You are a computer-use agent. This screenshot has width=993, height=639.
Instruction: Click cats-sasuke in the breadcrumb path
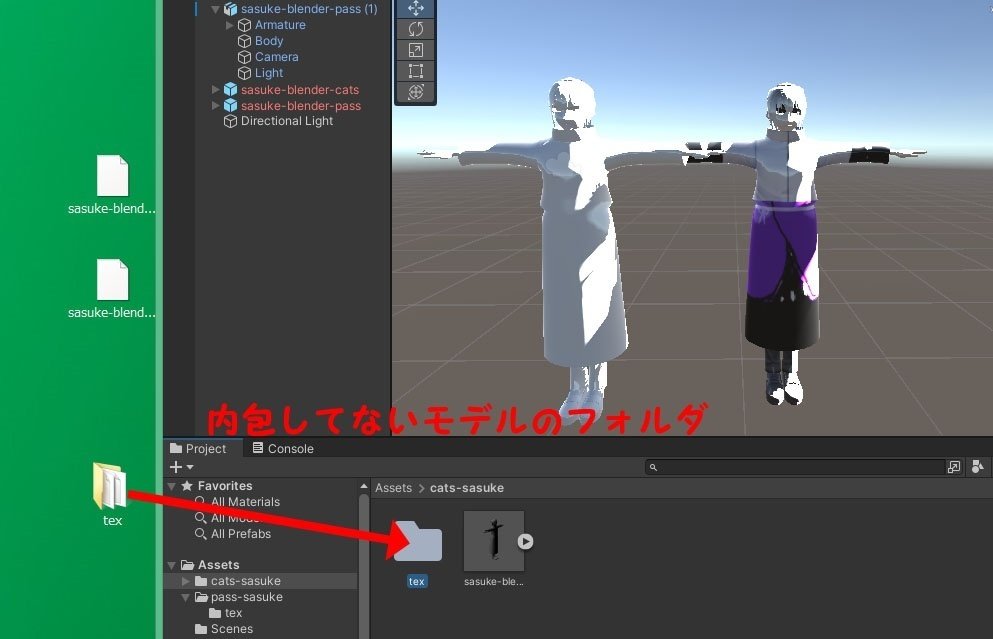(467, 488)
